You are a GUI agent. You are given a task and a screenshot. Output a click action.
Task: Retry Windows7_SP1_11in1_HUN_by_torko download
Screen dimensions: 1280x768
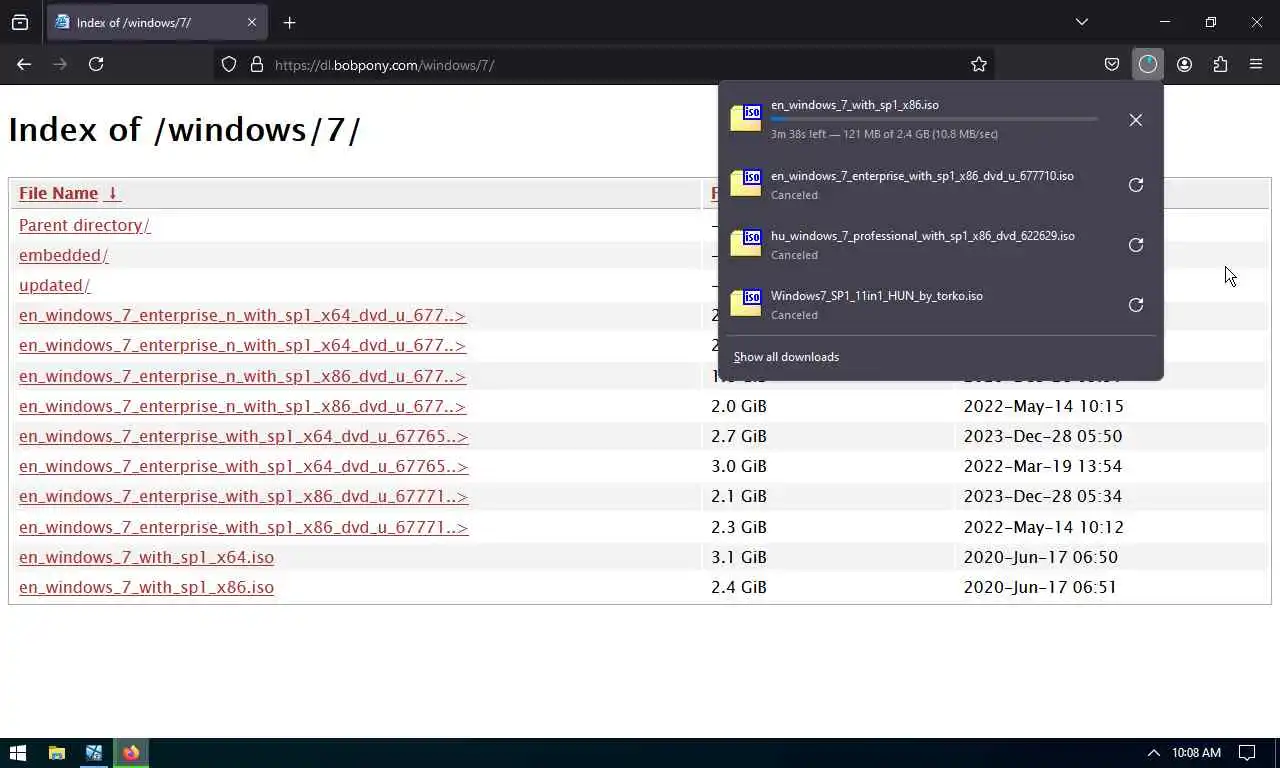[1136, 305]
